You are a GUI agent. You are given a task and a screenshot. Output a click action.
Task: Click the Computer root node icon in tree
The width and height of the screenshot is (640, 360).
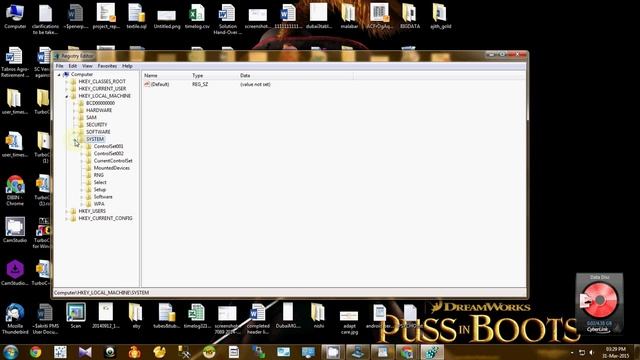point(66,74)
